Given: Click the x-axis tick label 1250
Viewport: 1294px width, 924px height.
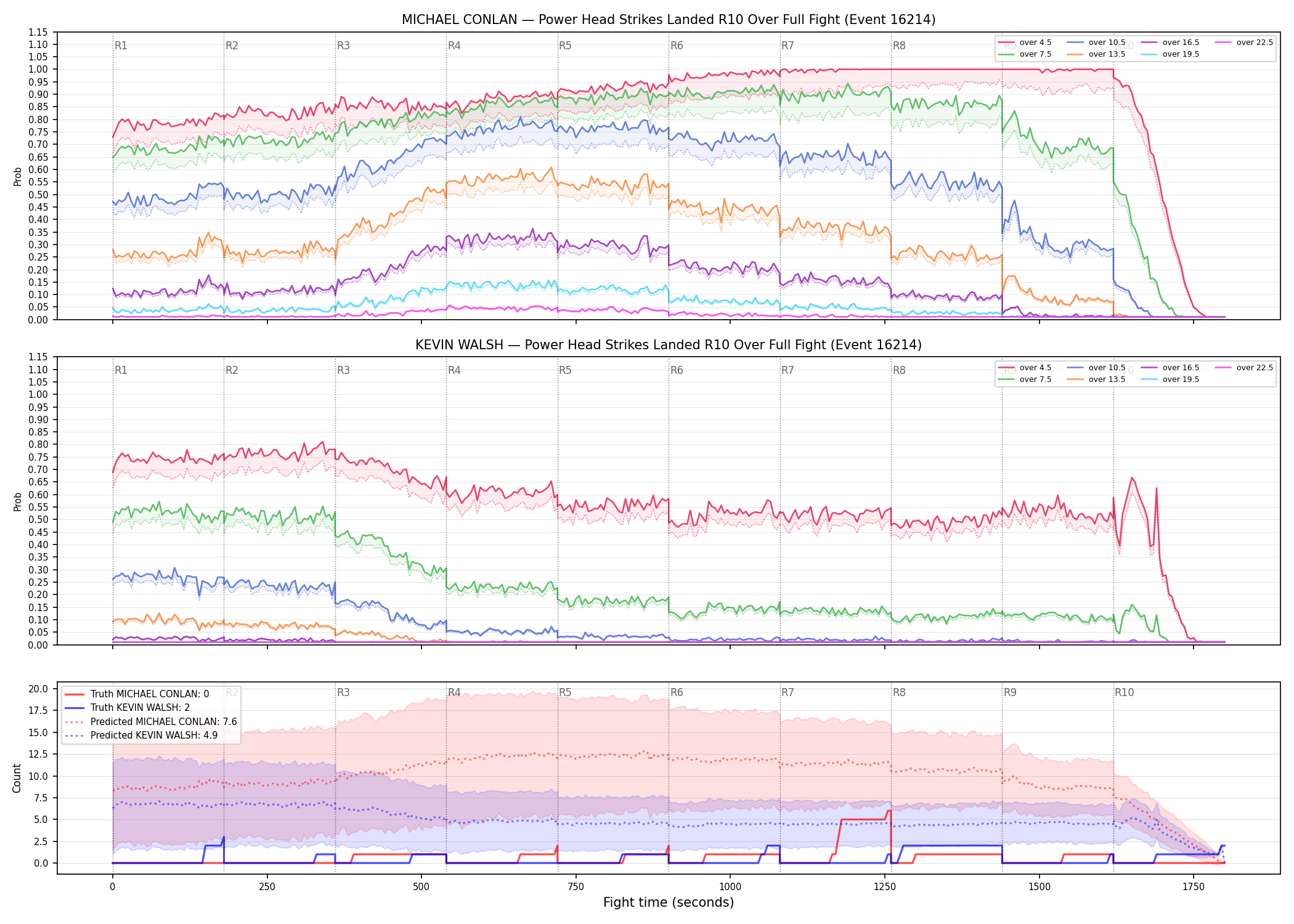Looking at the screenshot, I should (x=885, y=887).
